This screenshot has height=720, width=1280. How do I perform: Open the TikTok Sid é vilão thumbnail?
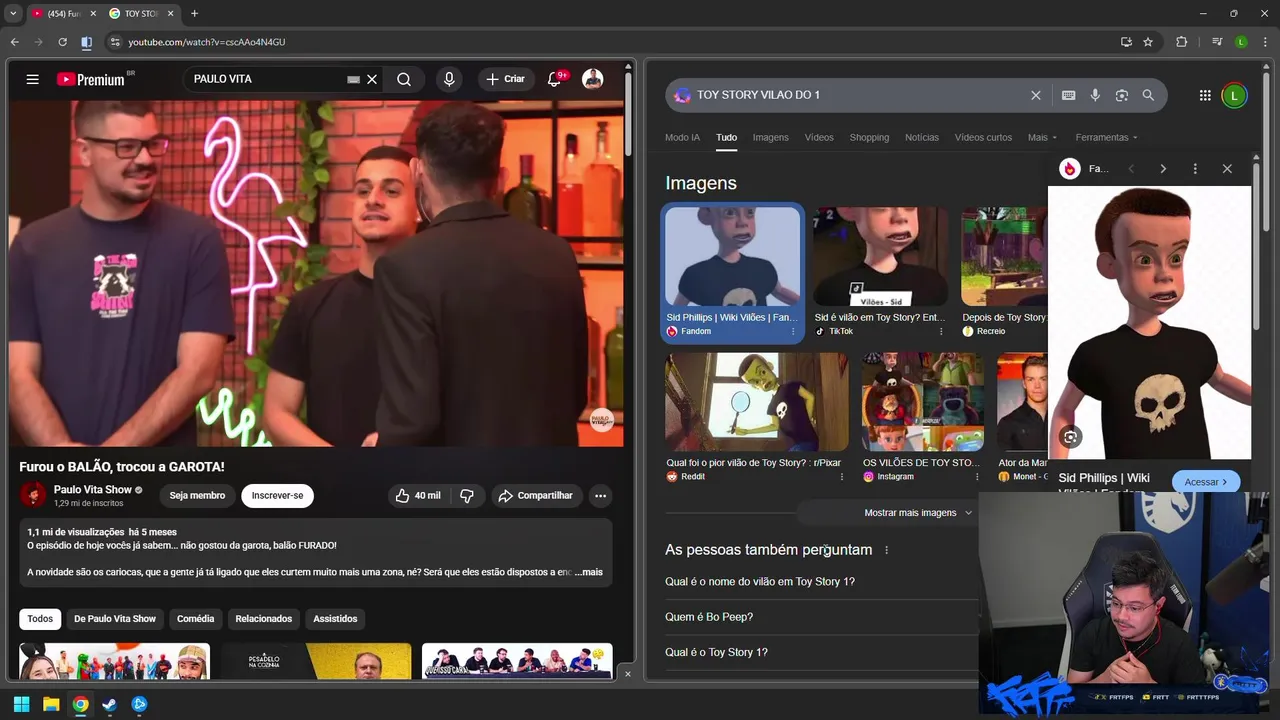[880, 256]
